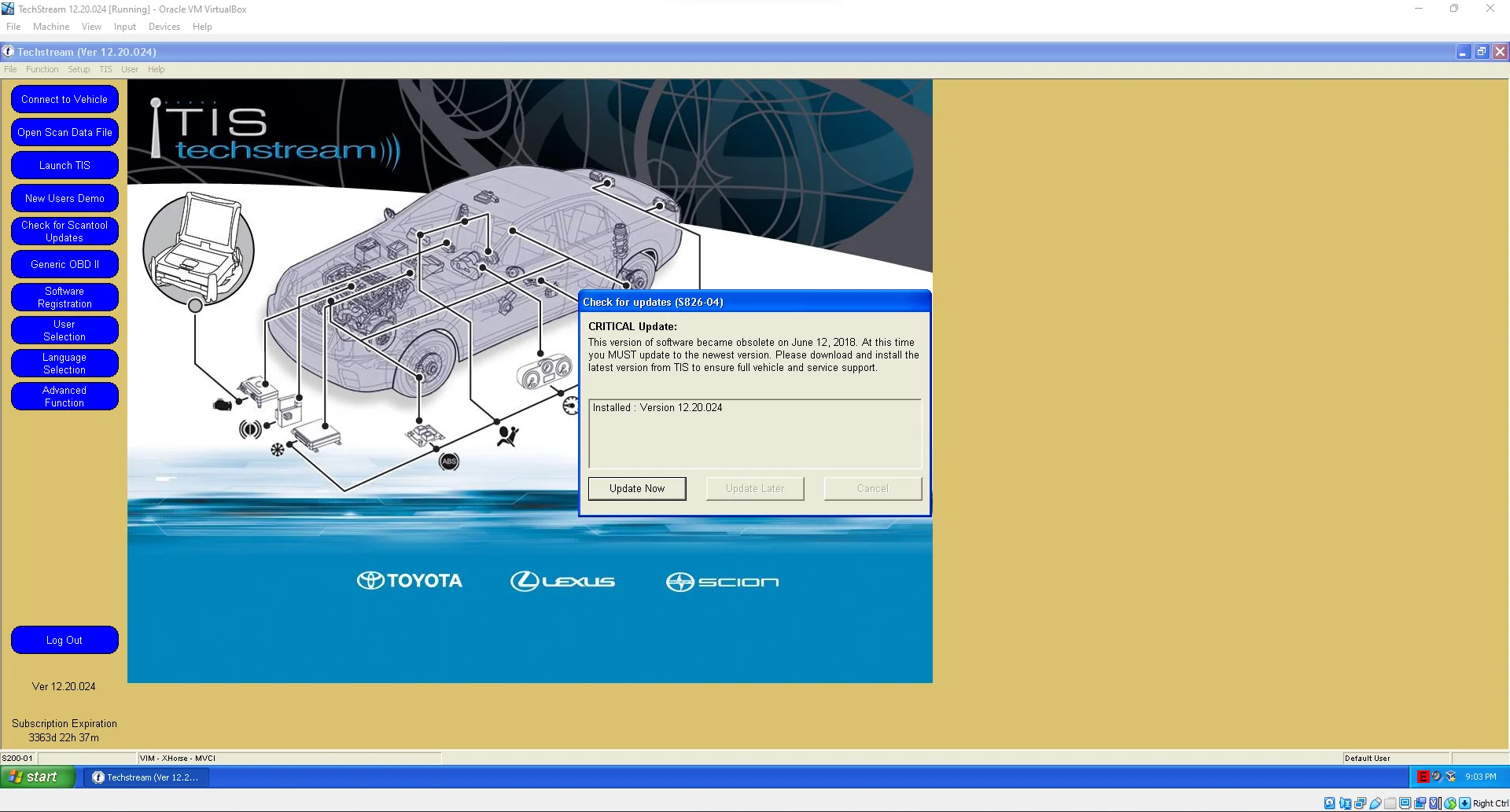
Task: Click the laptop scantool illustration
Action: (198, 248)
